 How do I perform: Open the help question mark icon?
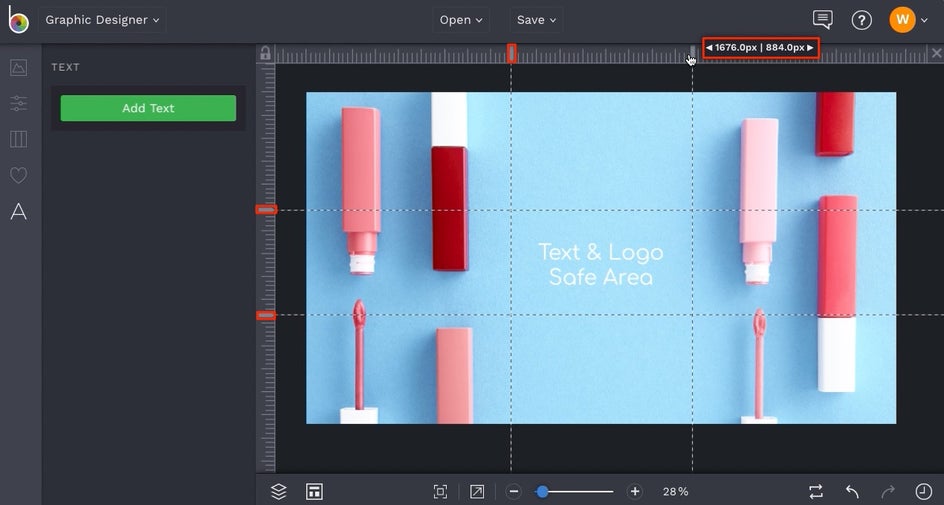click(862, 20)
